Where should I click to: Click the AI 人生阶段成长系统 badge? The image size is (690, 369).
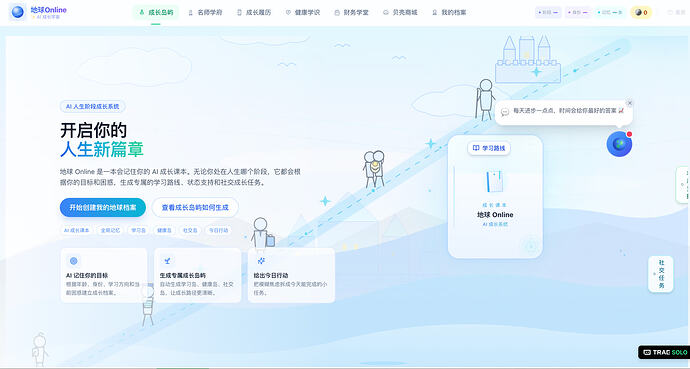click(x=93, y=106)
